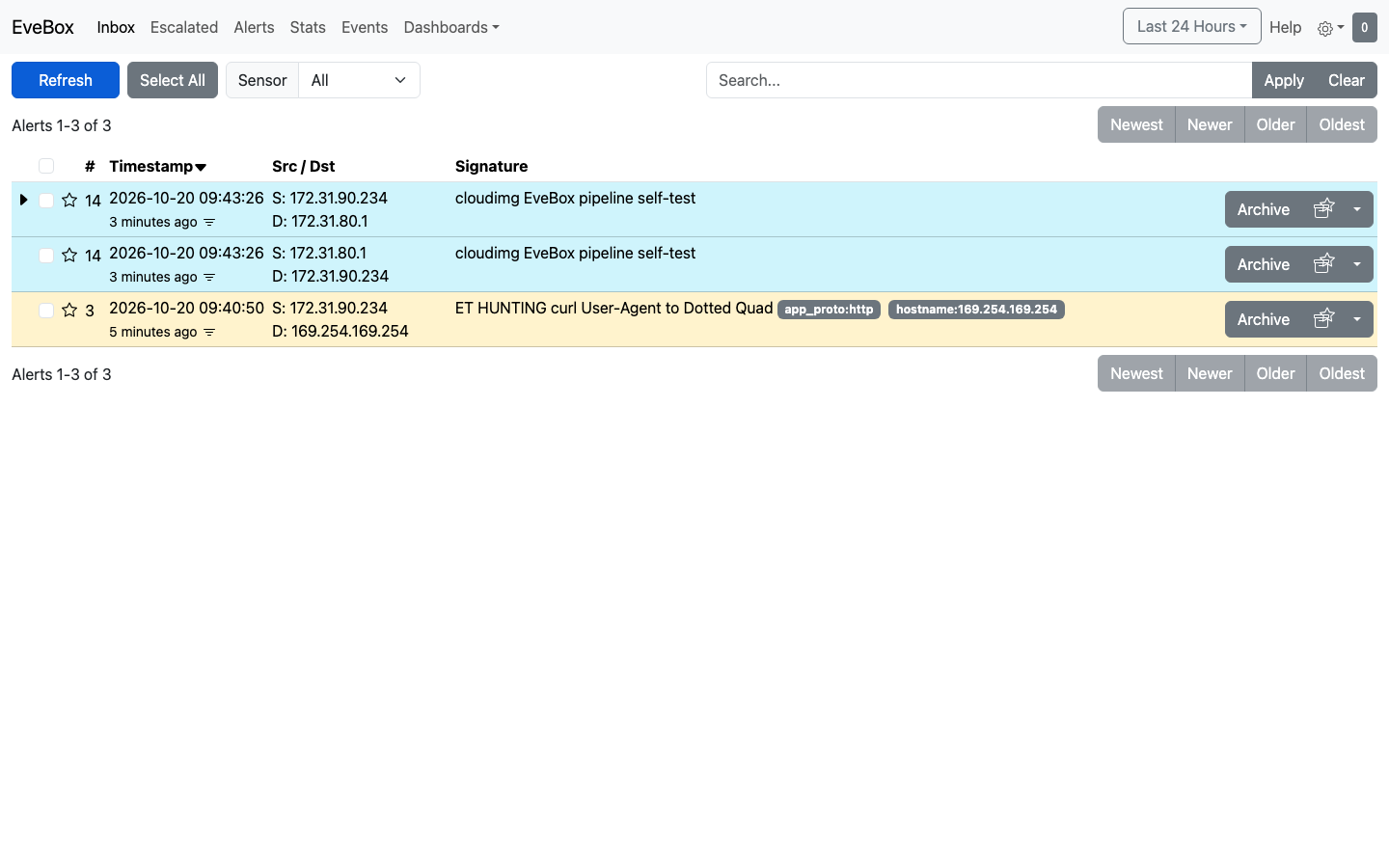The width and height of the screenshot is (1389, 868).
Task: Expand the first self-test alert row triangle
Action: coord(23,200)
